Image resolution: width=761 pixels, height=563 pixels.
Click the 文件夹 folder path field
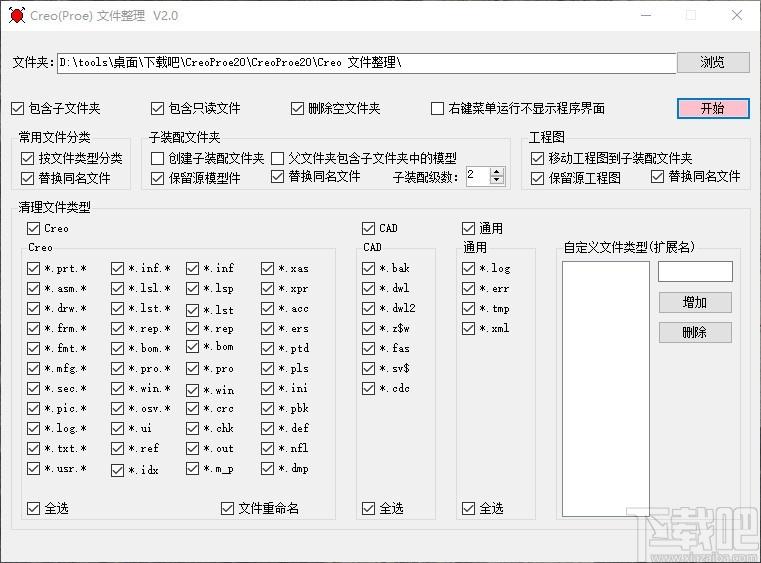(366, 63)
